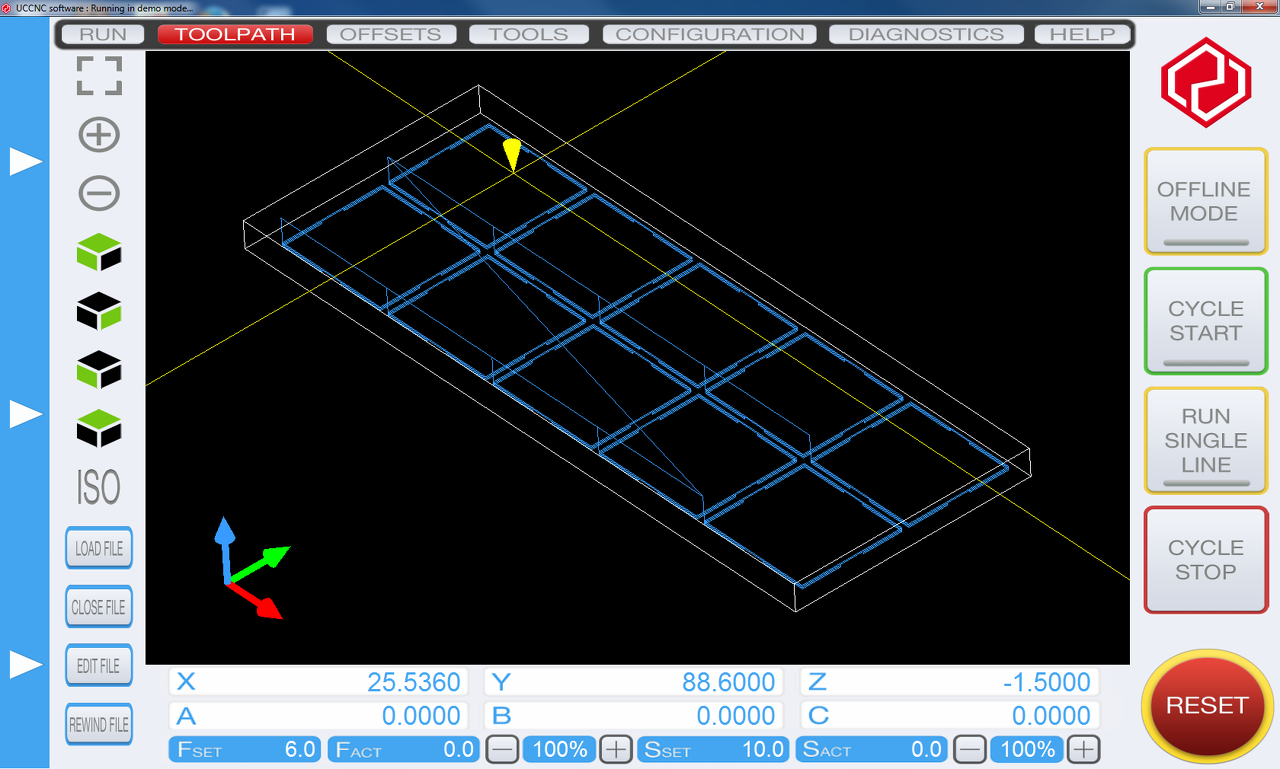
Task: Switch to ISO isometric view
Action: (99, 488)
